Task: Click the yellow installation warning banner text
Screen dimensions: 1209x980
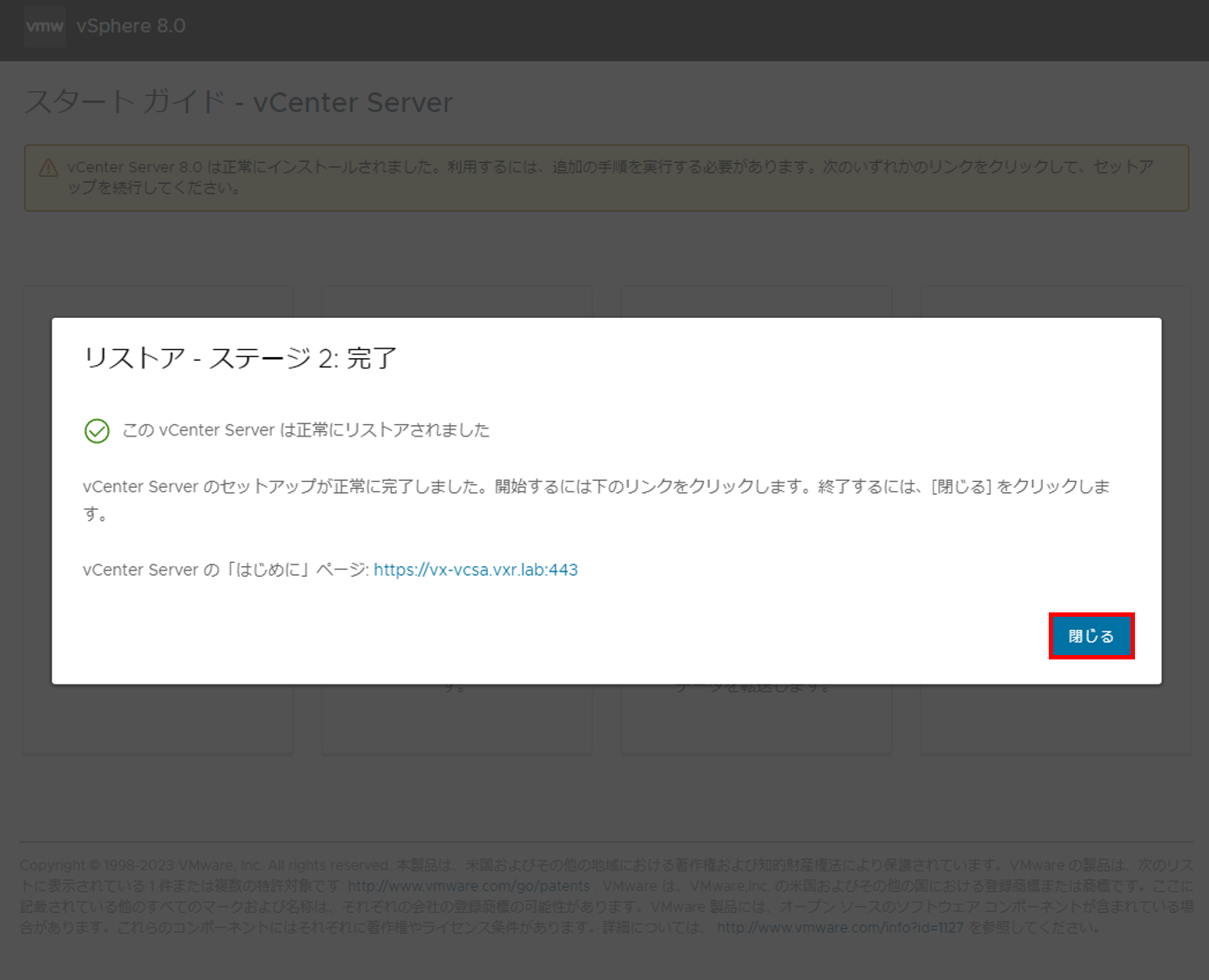Action: 610,177
